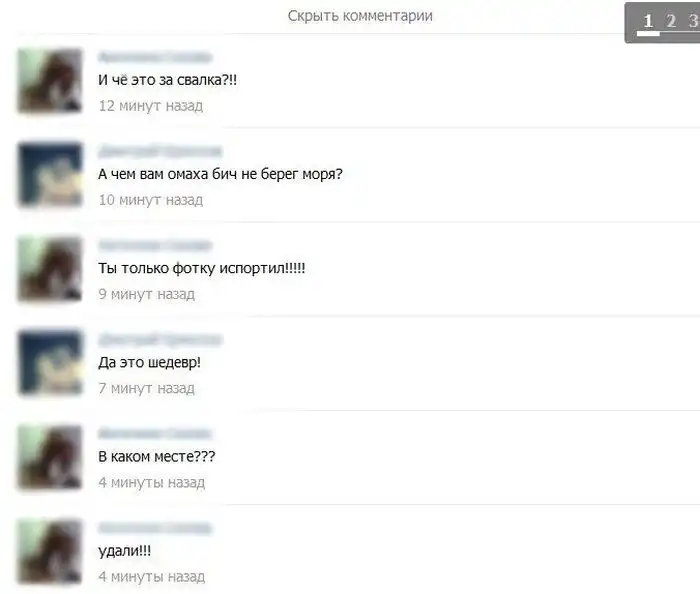Open the '10 минут назад' timestamp link
This screenshot has height=594, width=700.
151,200
